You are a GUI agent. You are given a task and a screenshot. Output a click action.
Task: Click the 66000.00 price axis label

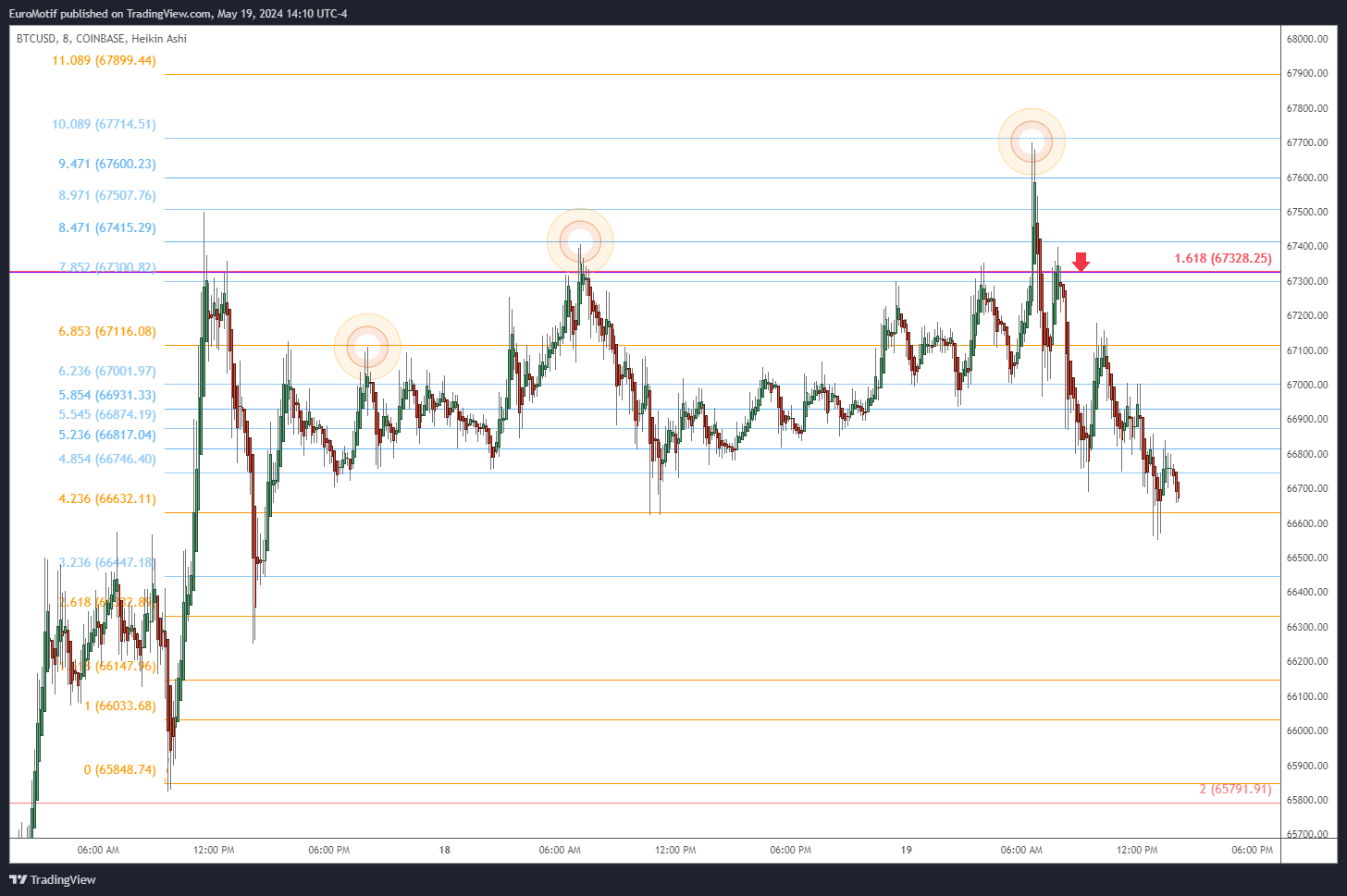click(1307, 730)
